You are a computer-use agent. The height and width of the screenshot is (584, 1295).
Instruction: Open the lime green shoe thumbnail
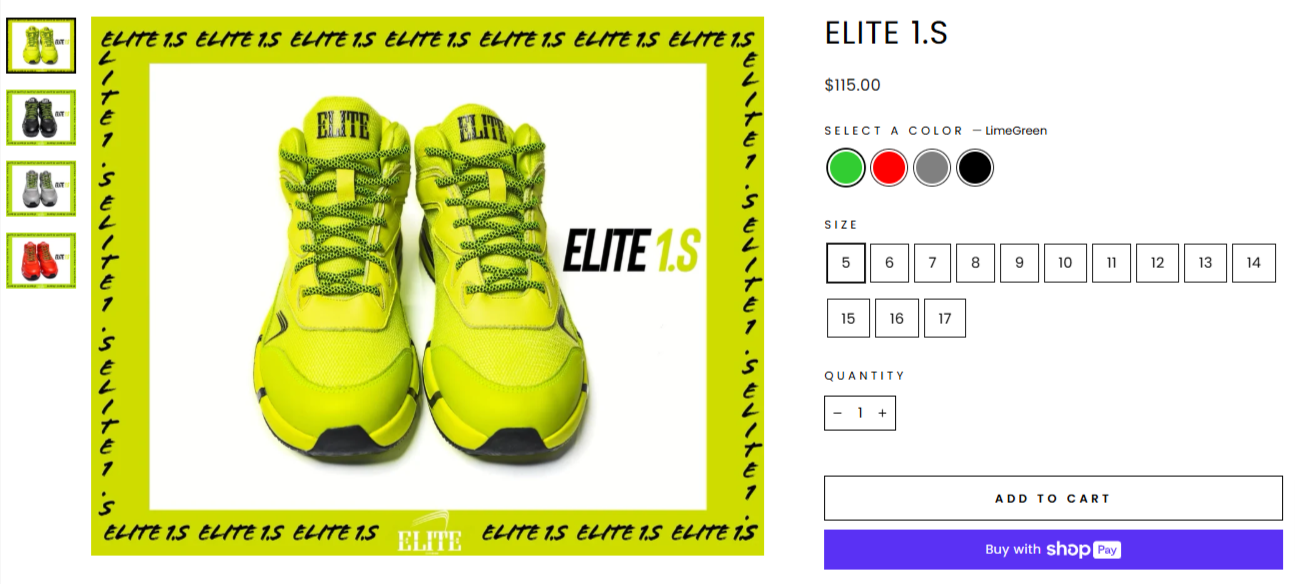(x=41, y=46)
